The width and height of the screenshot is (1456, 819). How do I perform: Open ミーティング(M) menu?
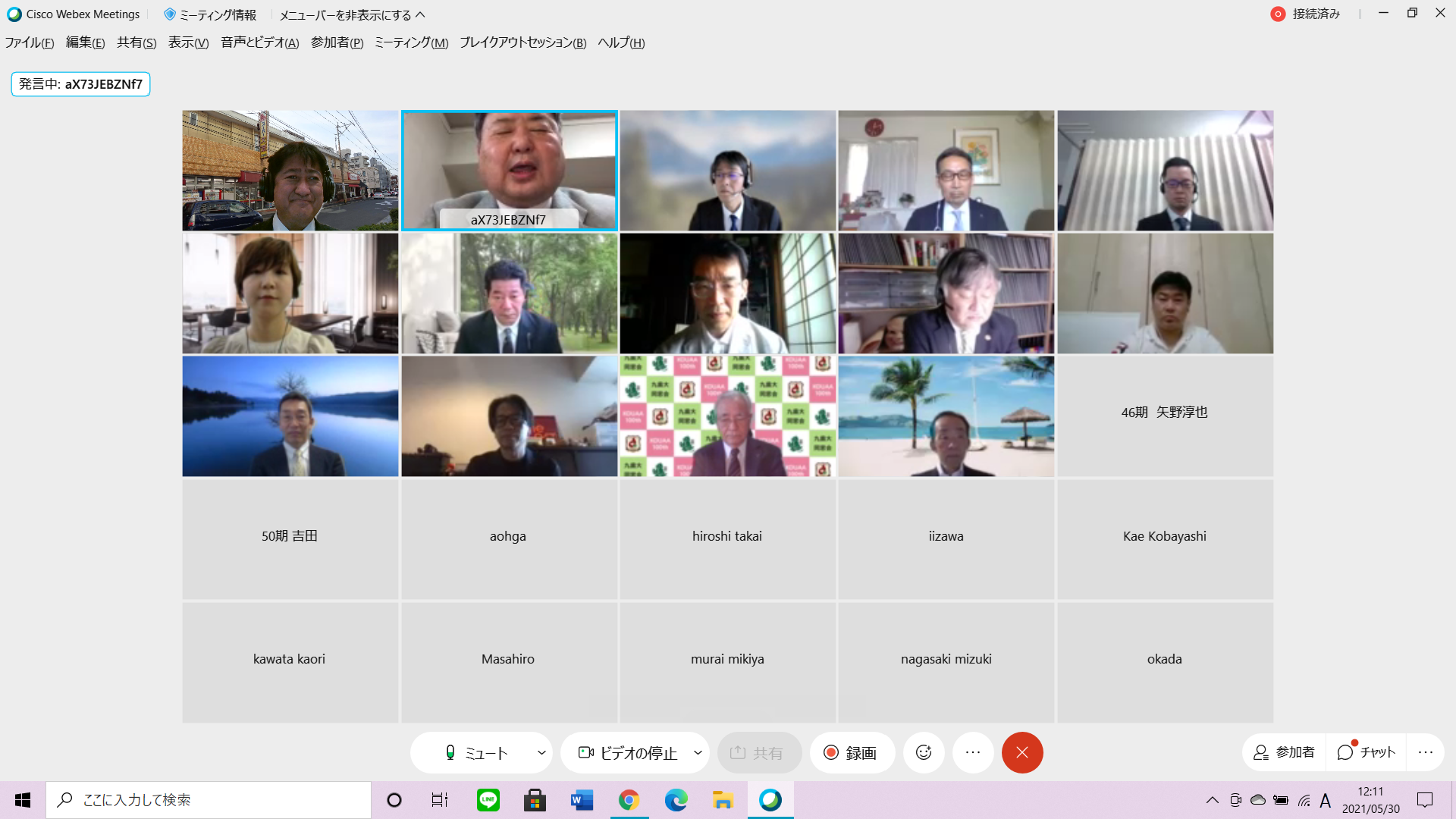(x=411, y=42)
